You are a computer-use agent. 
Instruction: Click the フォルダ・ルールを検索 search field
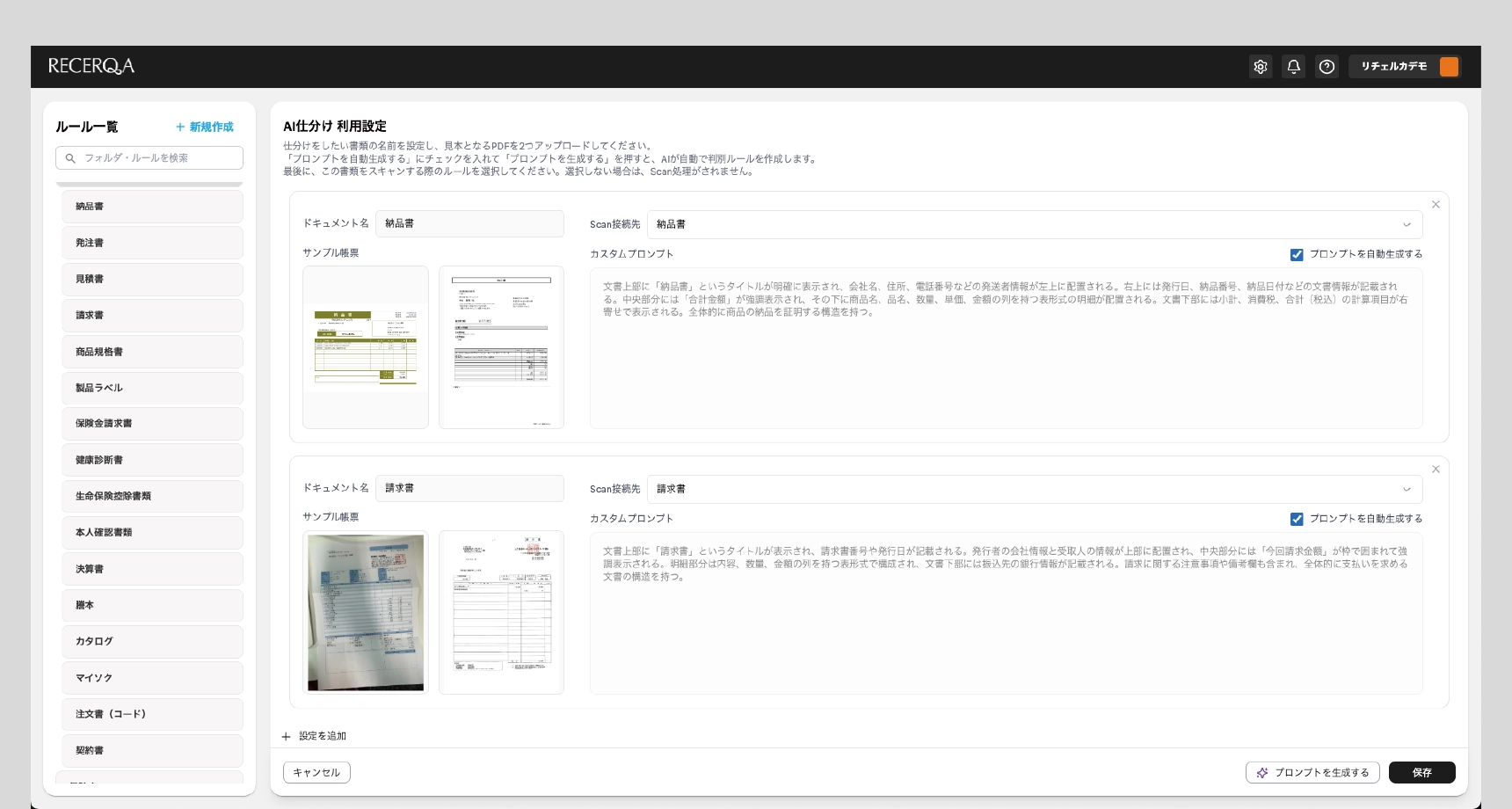point(149,158)
